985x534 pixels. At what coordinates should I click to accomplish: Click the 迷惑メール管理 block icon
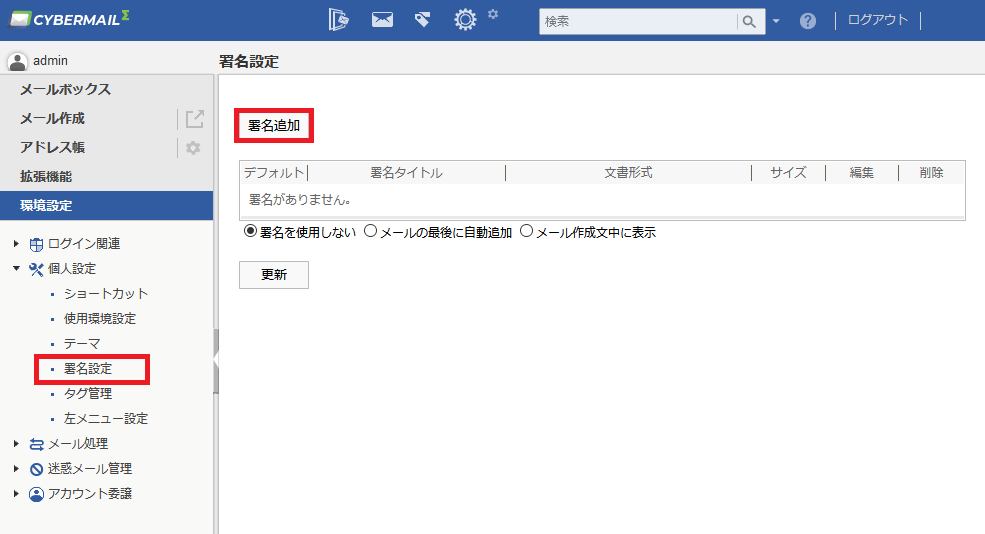pos(36,469)
